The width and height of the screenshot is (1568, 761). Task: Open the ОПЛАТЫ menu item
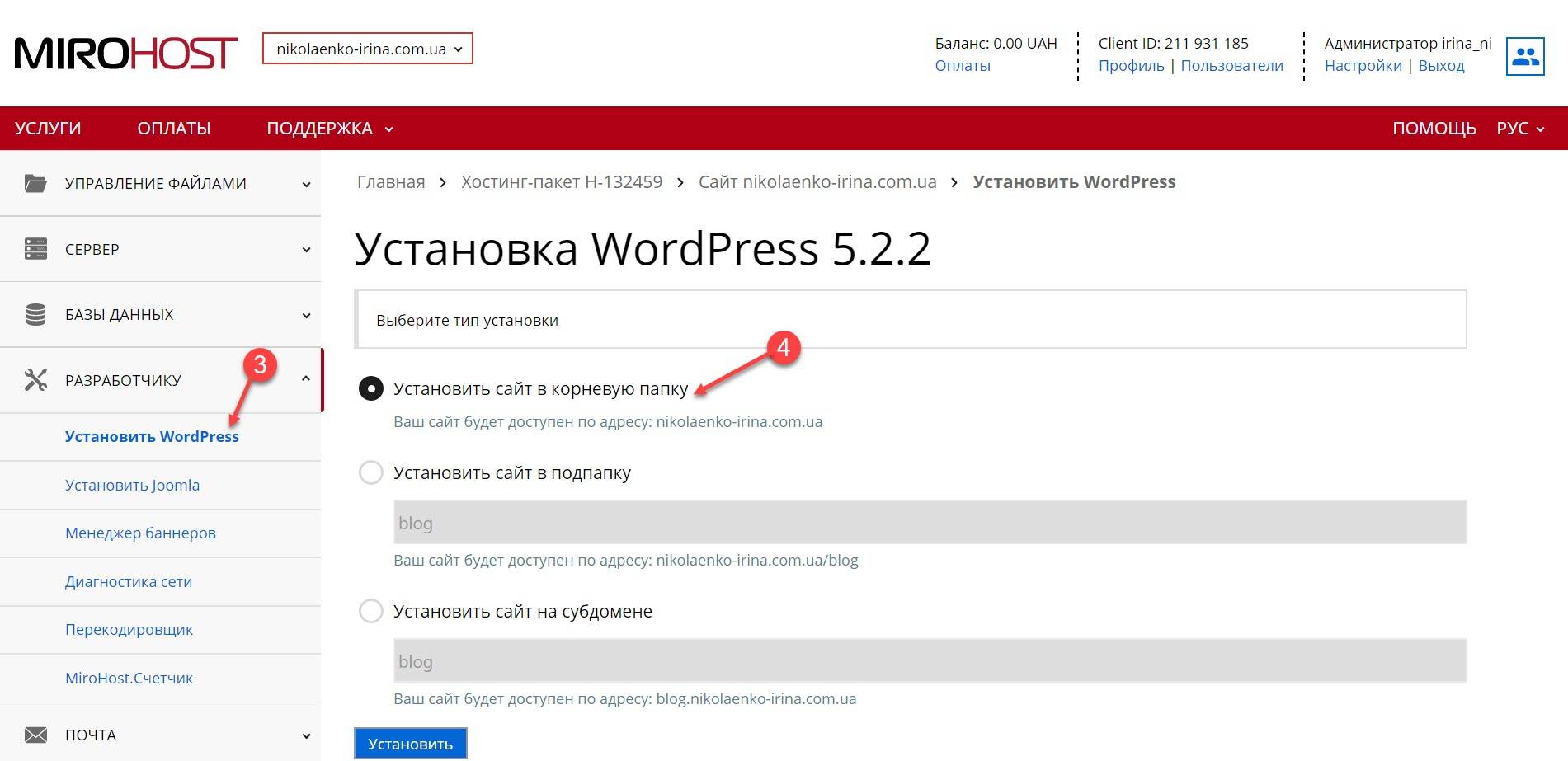coord(174,129)
